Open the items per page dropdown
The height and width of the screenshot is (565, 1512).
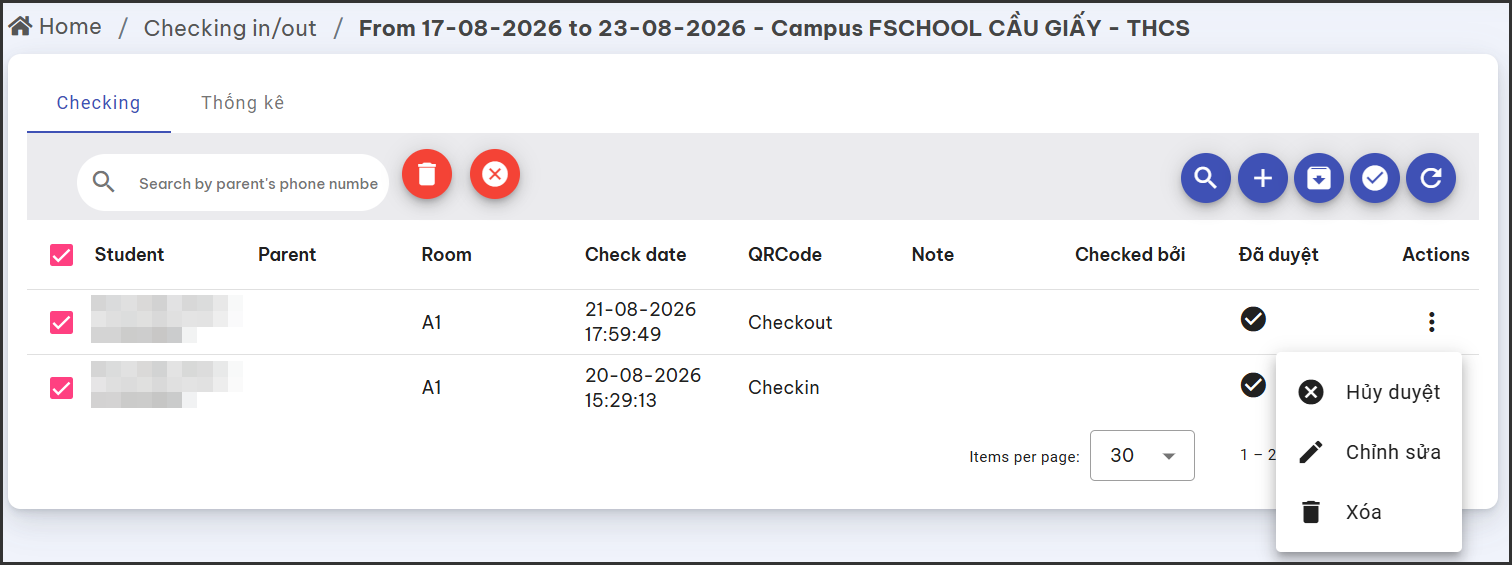click(x=1142, y=456)
